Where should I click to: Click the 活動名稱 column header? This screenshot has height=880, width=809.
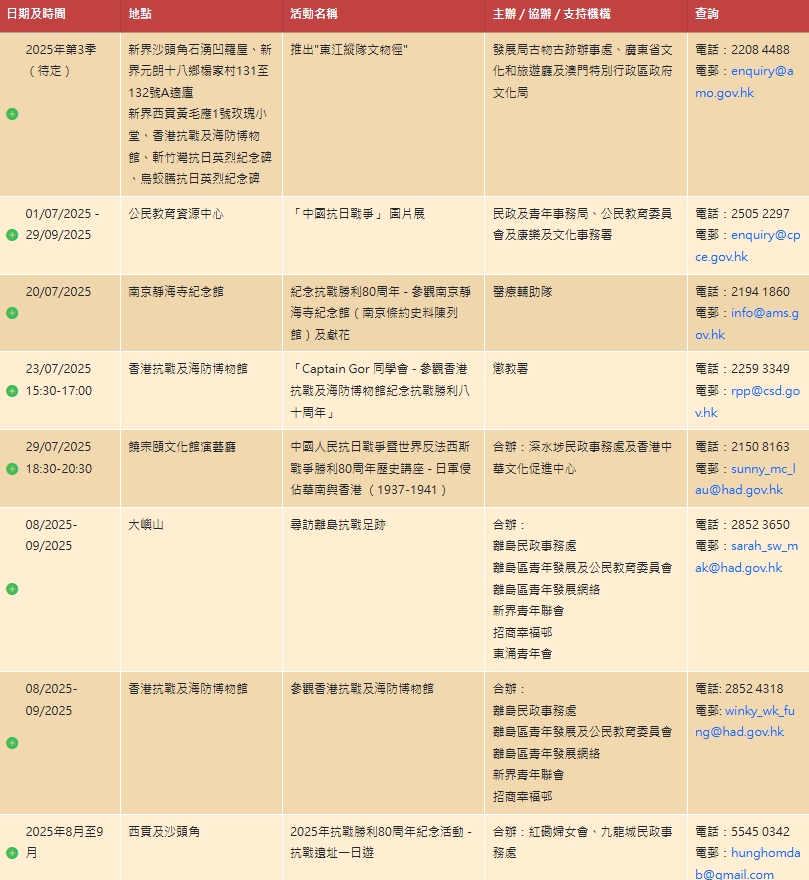tap(315, 15)
